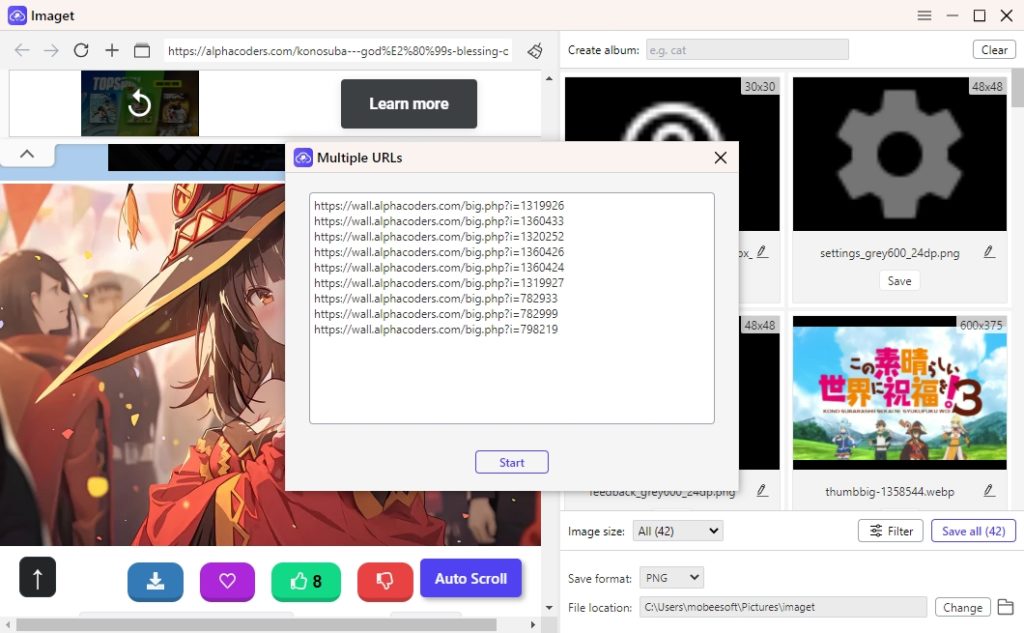The width and height of the screenshot is (1024, 633).
Task: Collapse the browser toolbar with the chevron
Action: (27, 153)
